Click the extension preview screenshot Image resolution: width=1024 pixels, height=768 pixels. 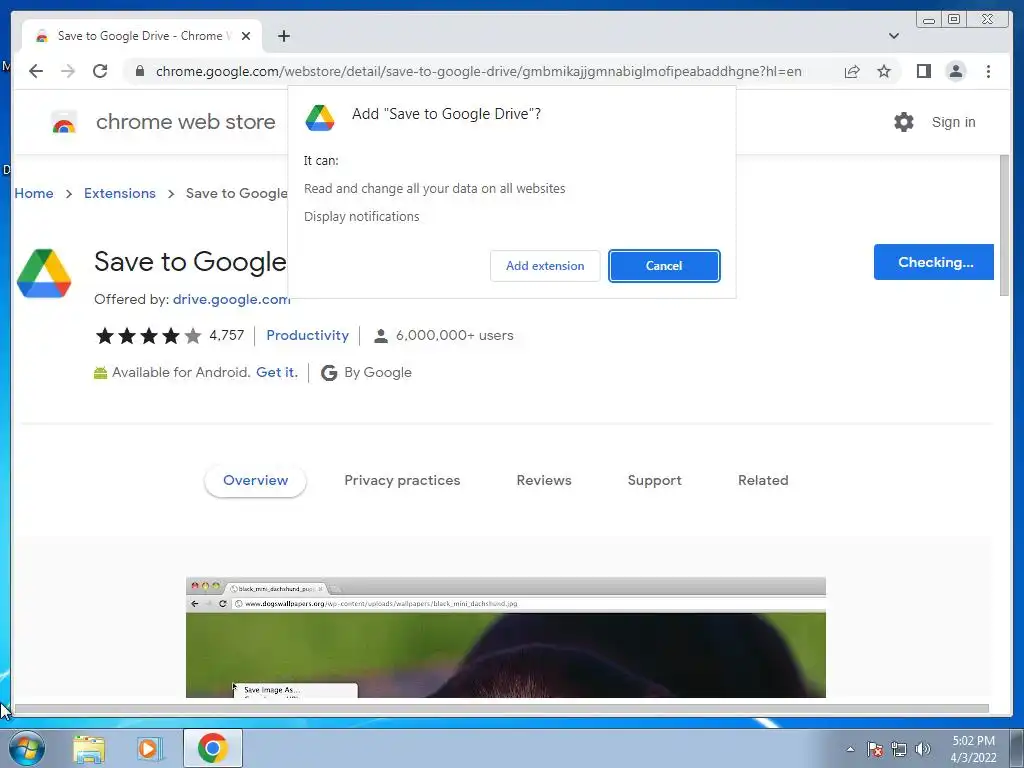click(505, 637)
